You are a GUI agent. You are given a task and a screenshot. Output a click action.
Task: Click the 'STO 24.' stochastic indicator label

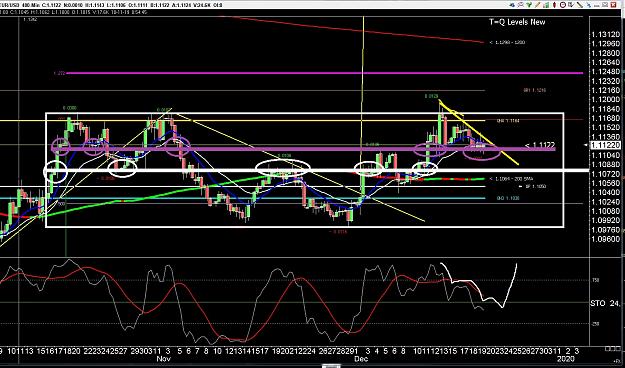pos(605,303)
